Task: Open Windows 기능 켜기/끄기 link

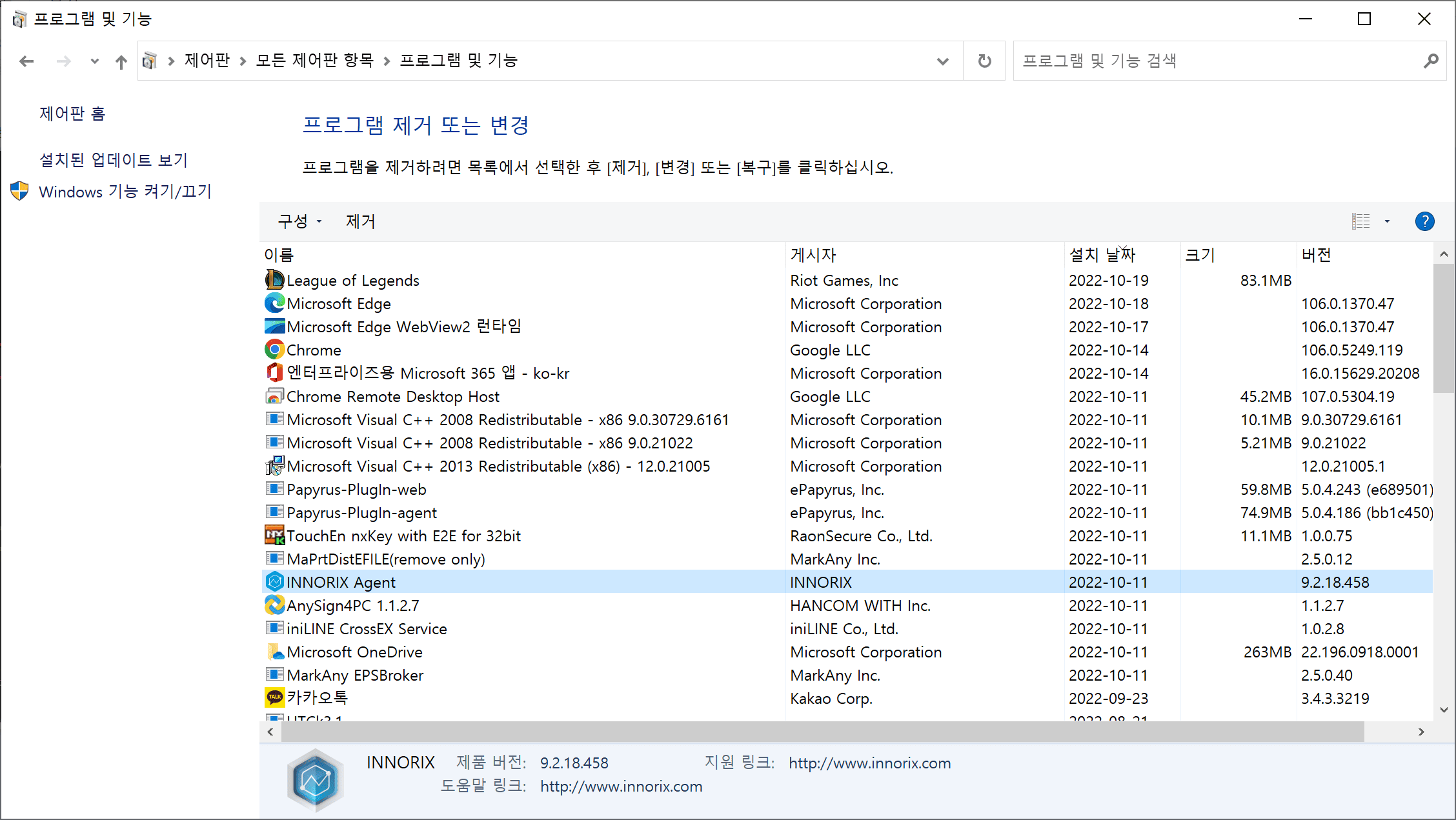Action: coord(125,192)
